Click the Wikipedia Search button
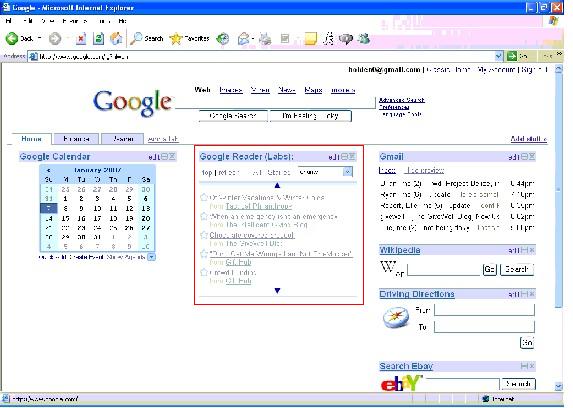Screen dimensions: 573x408 click(517, 269)
